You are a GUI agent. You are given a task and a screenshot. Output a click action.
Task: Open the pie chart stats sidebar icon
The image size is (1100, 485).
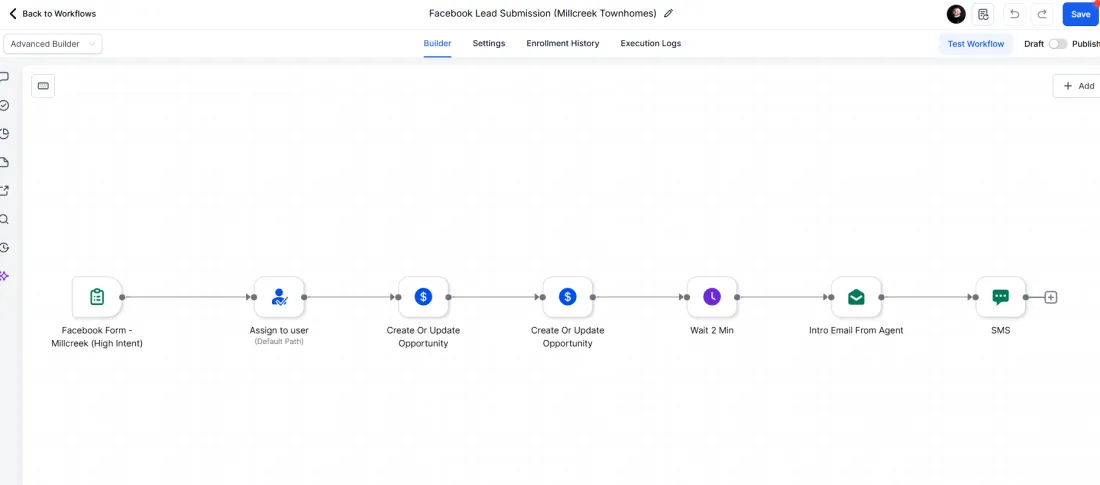(4, 134)
